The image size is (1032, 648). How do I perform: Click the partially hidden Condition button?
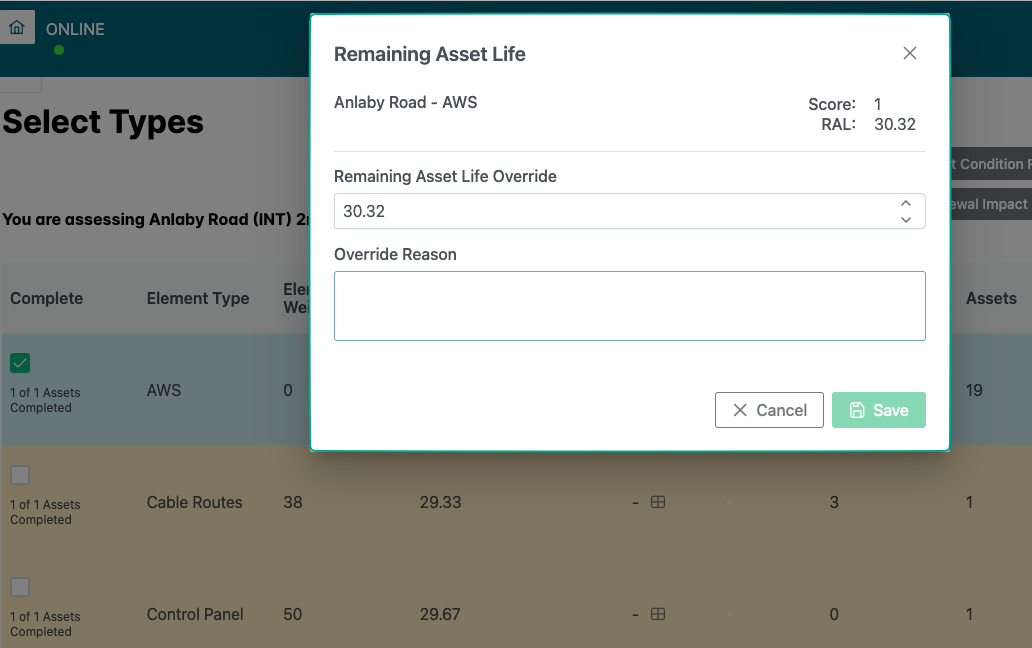[x=990, y=164]
